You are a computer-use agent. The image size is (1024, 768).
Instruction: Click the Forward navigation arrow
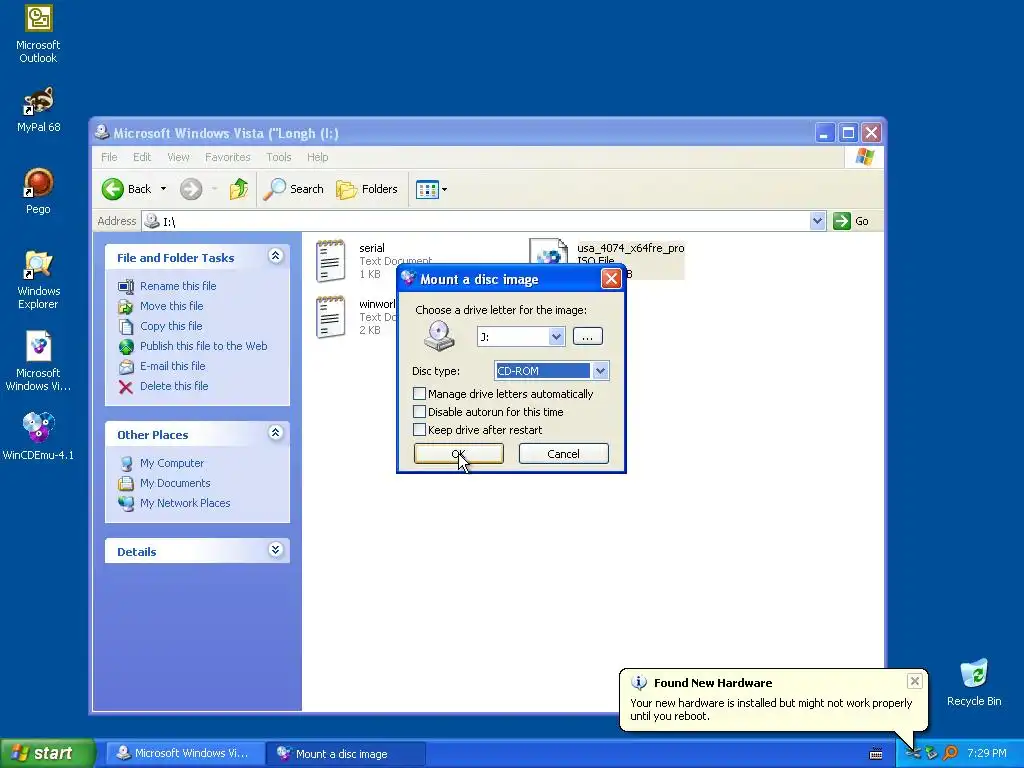(x=191, y=189)
